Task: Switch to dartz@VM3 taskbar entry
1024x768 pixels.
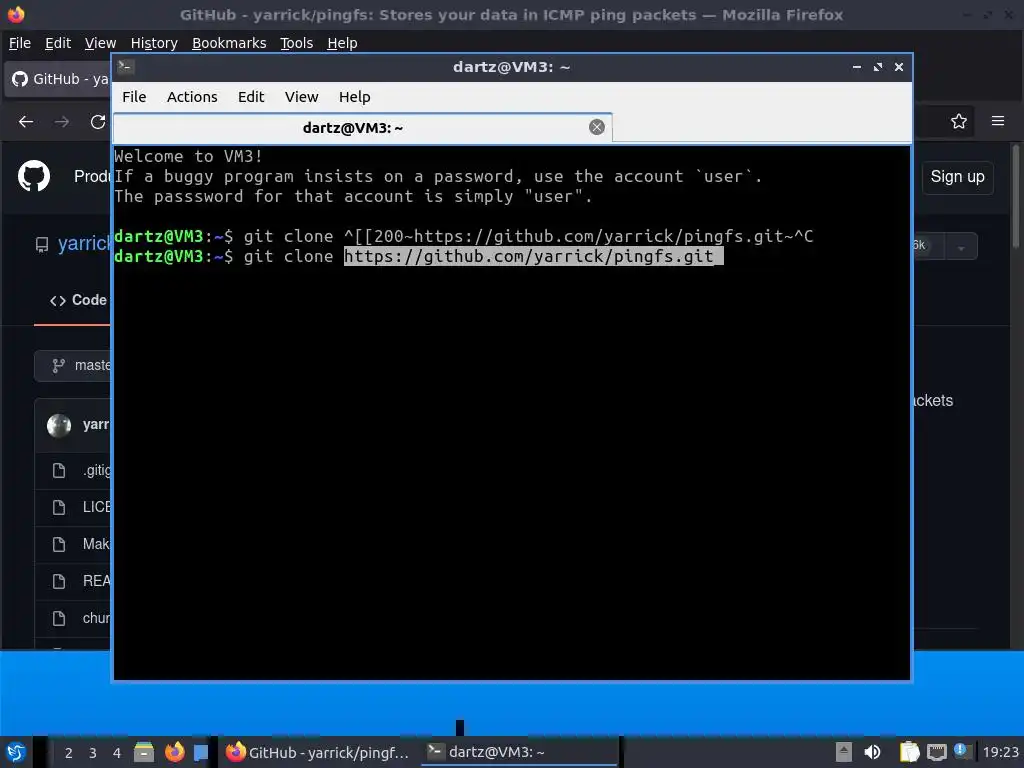Action: click(x=519, y=752)
